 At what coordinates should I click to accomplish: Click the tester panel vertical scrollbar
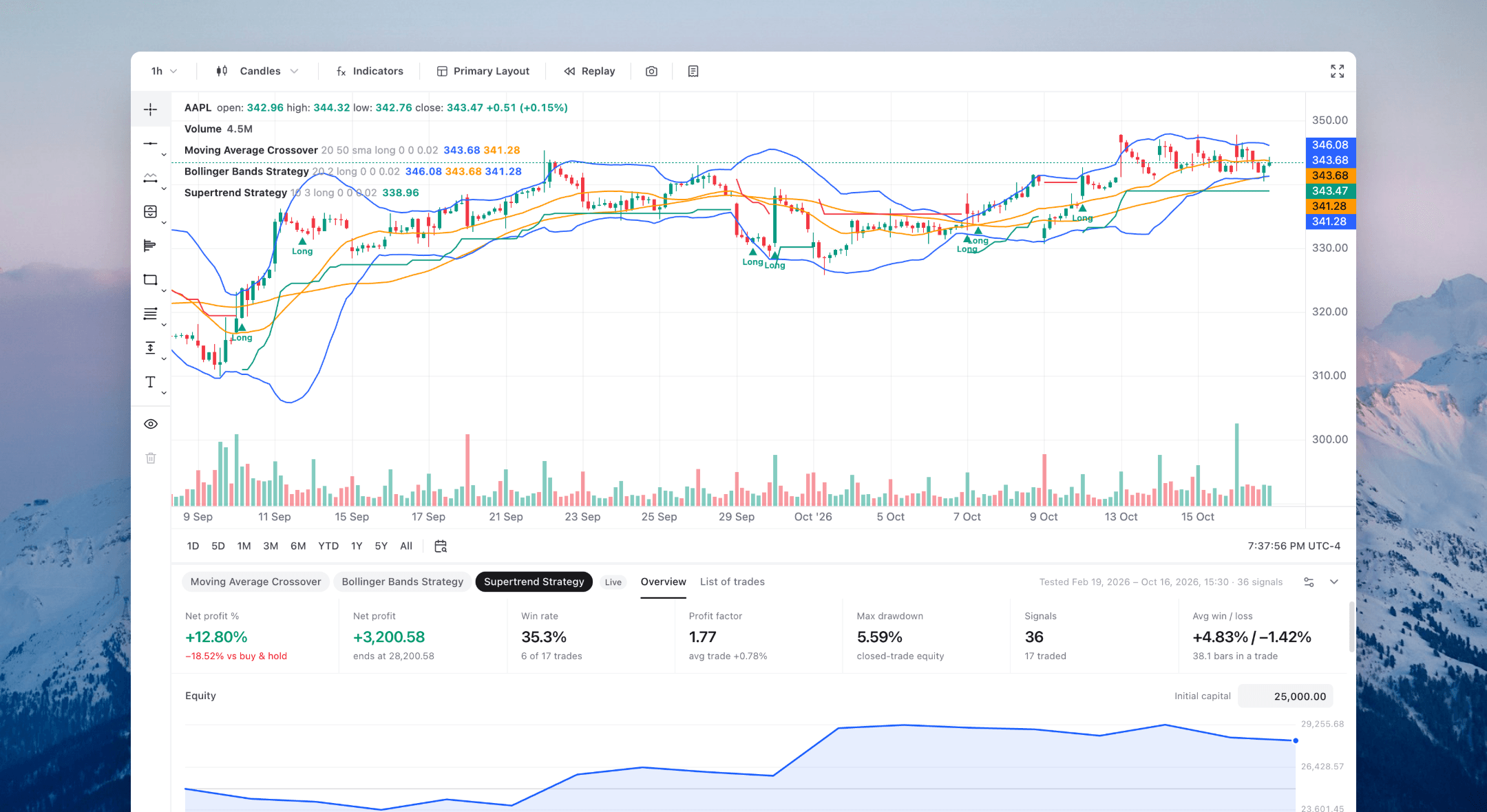1351,627
